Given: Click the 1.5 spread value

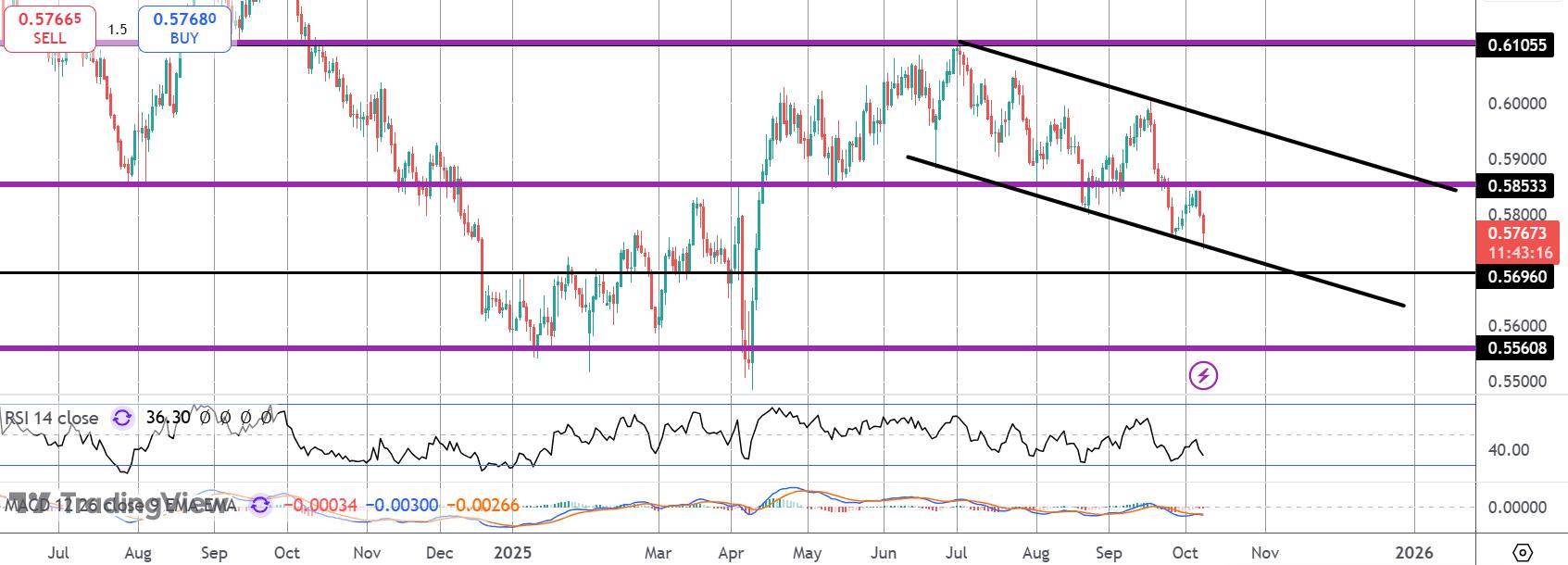Looking at the screenshot, I should point(118,30).
